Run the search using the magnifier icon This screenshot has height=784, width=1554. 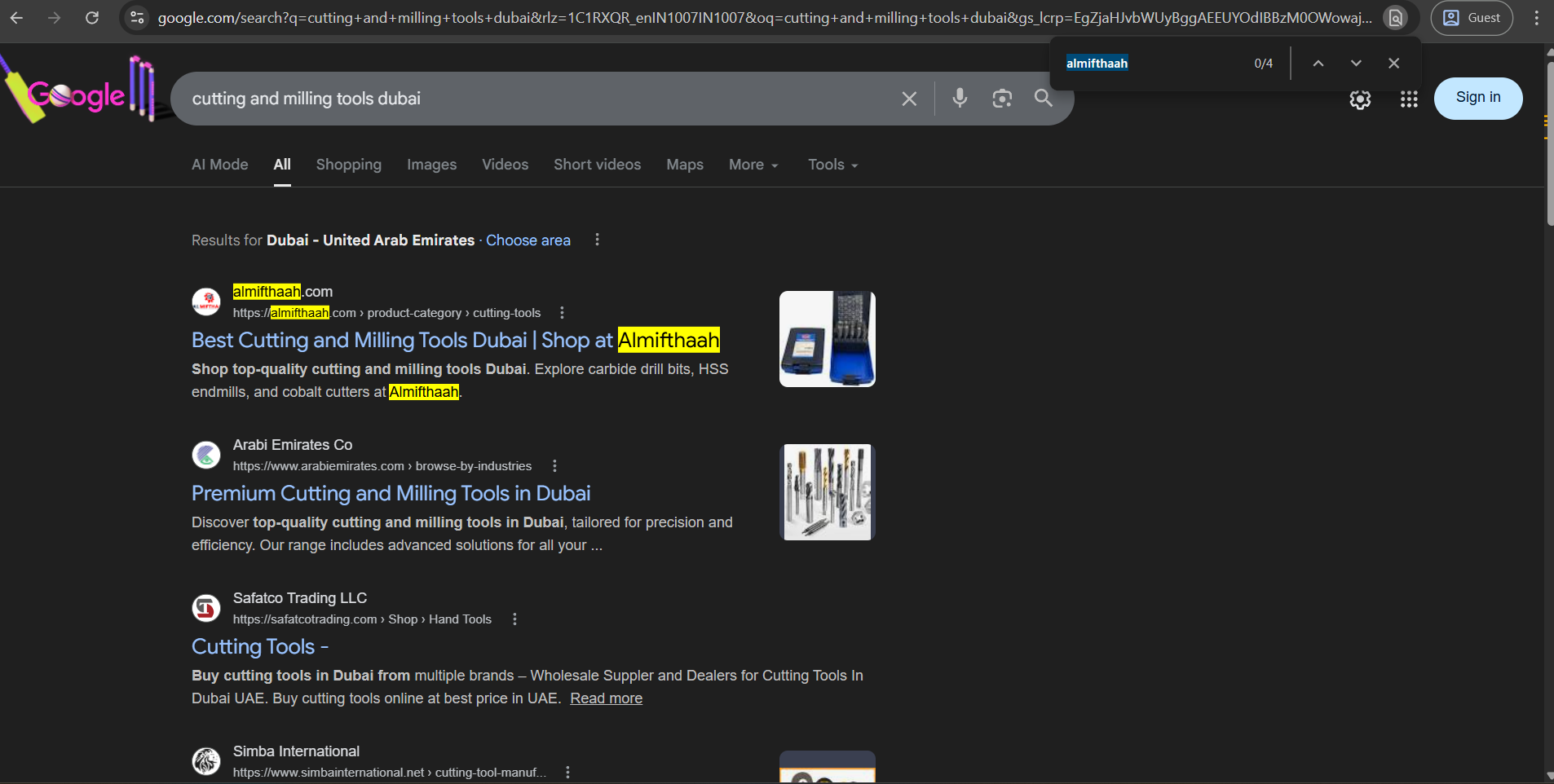tap(1043, 98)
